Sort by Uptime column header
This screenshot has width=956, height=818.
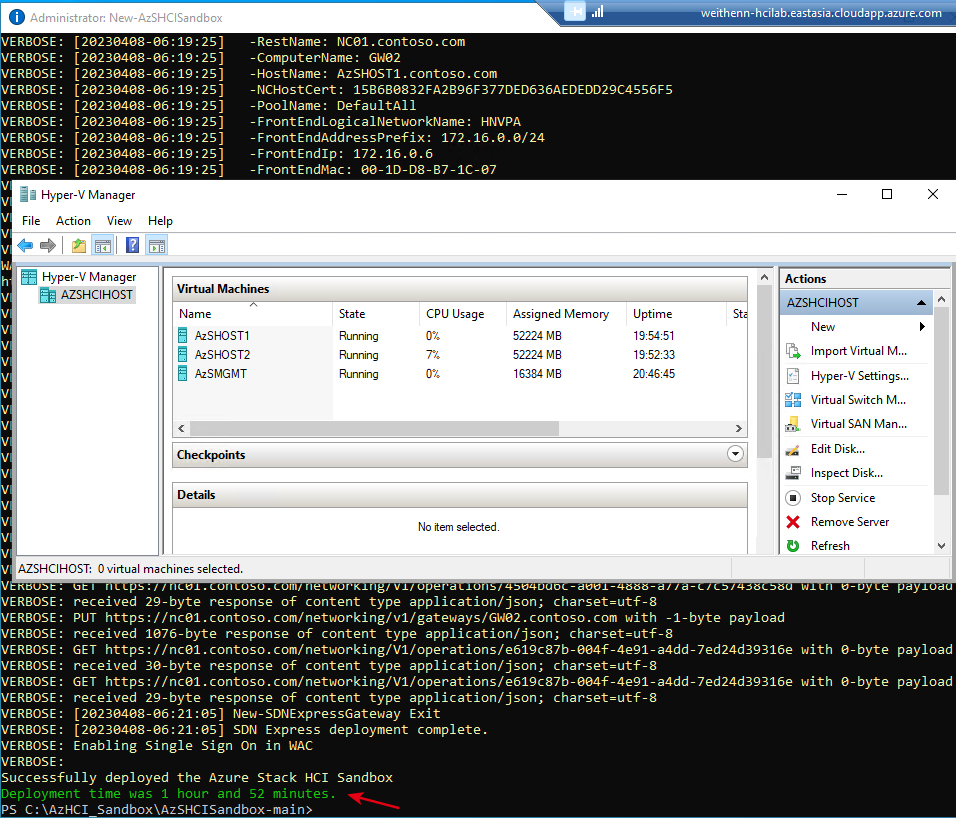coord(676,314)
